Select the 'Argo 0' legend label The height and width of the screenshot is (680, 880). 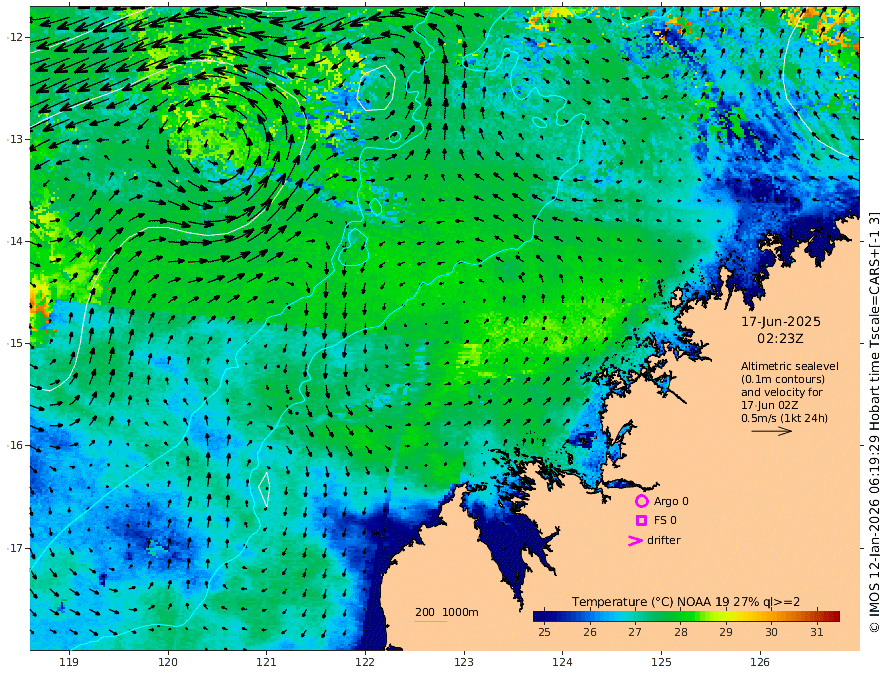[671, 501]
